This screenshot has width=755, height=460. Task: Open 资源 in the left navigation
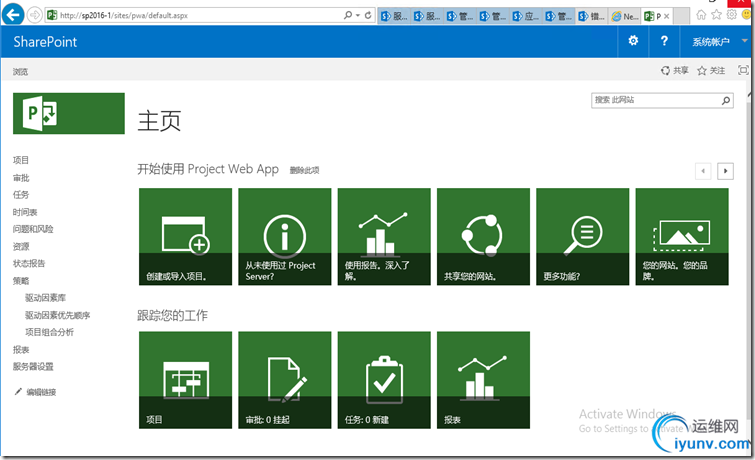pyautogui.click(x=21, y=246)
